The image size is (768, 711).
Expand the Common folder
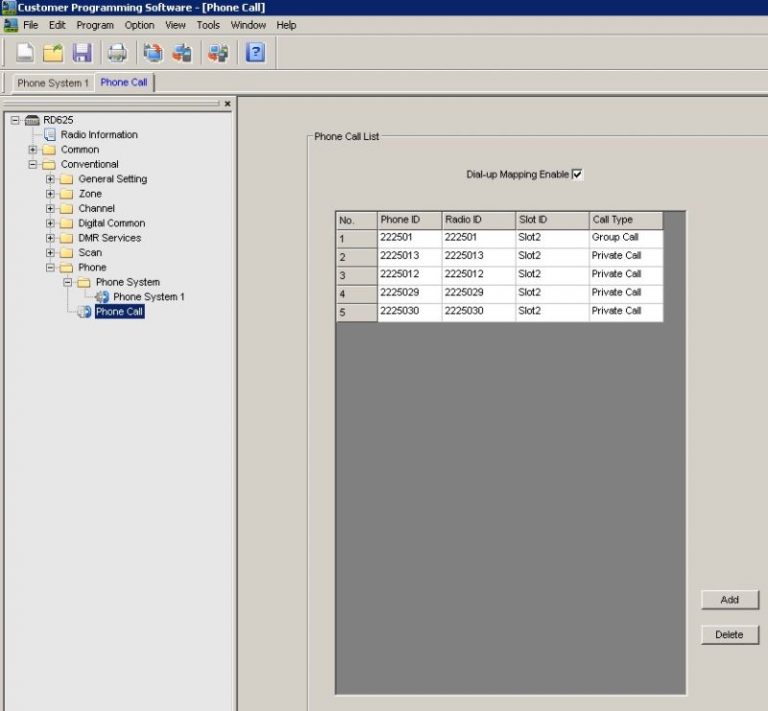tap(32, 149)
